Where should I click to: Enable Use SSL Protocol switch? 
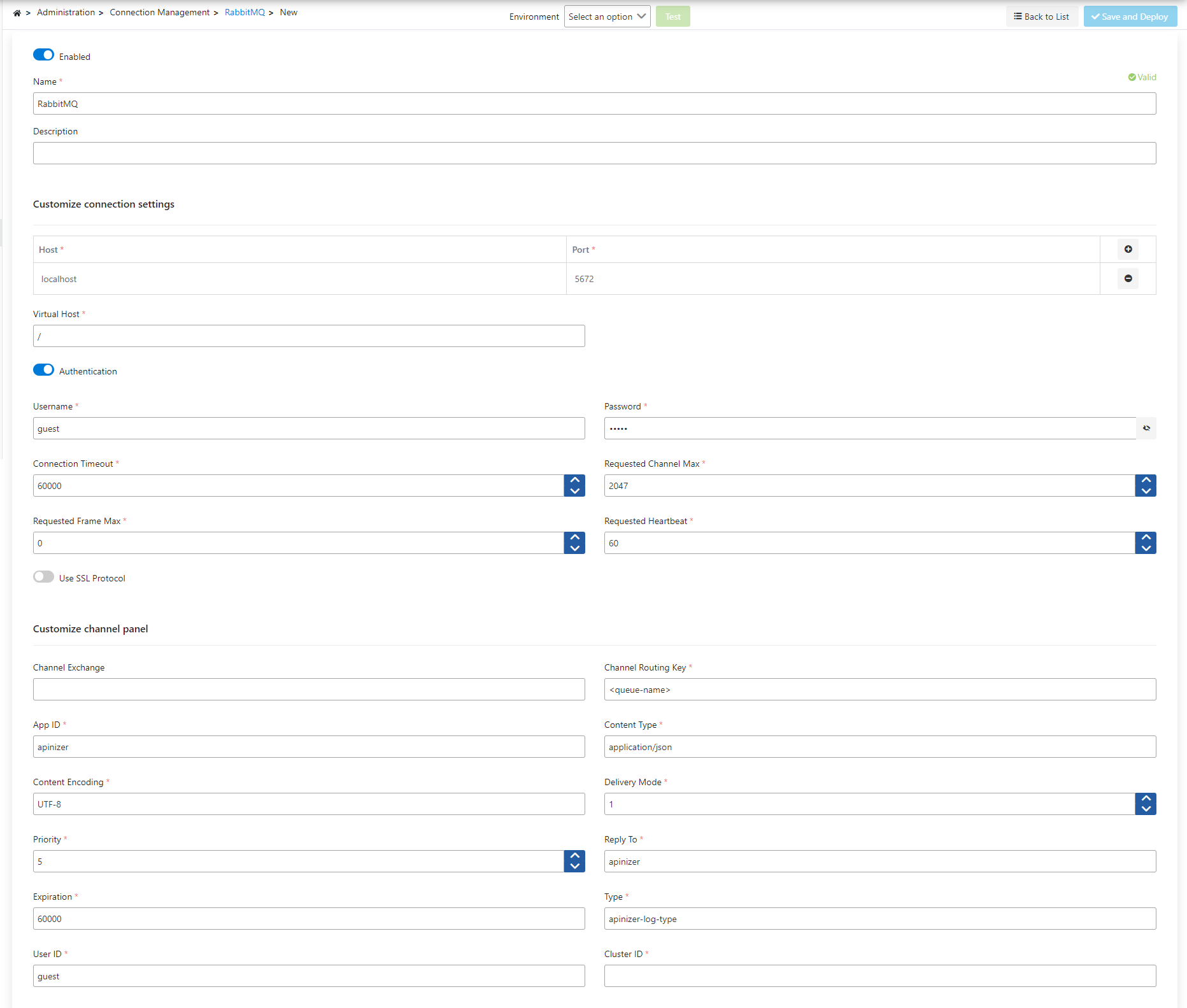click(x=43, y=577)
